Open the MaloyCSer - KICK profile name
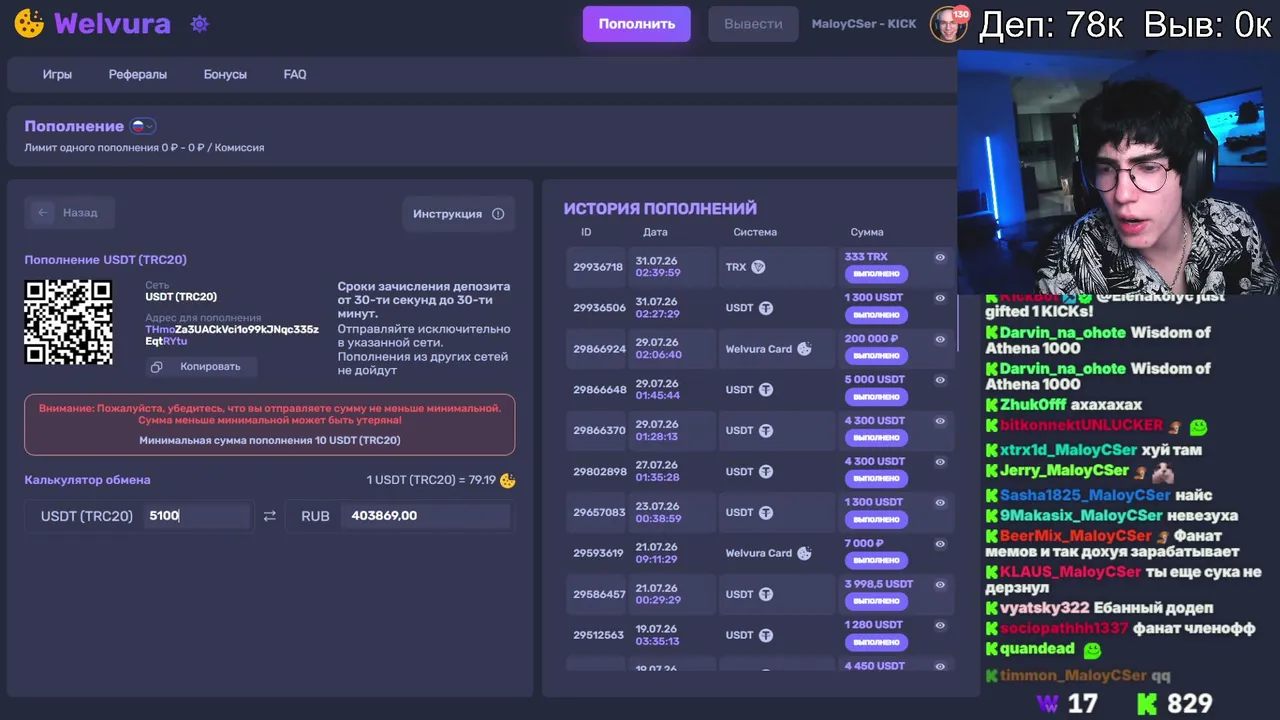The height and width of the screenshot is (720, 1280). [864, 24]
